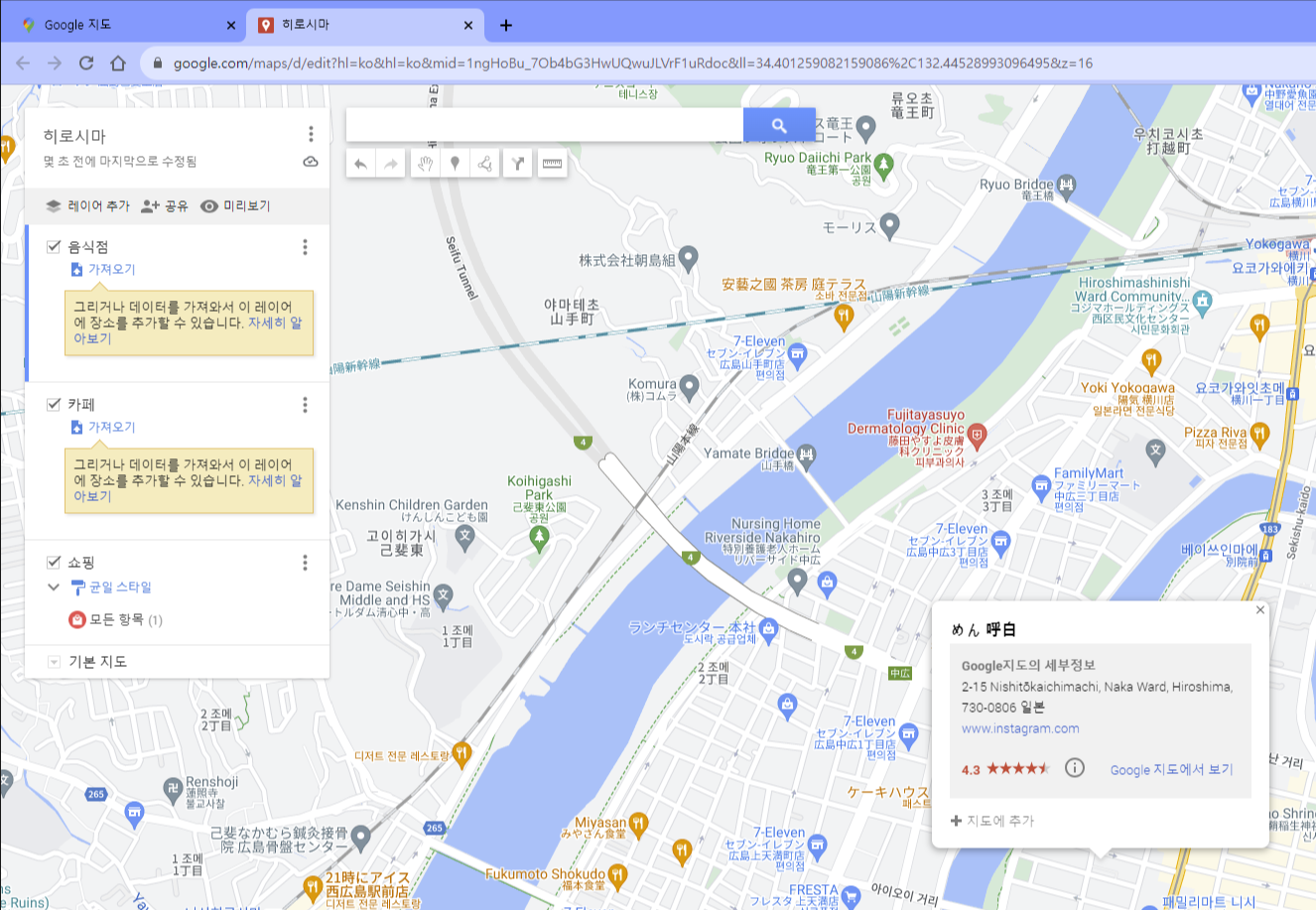Collapse the 쇼핑 layer style chevron
The width and height of the screenshot is (1316, 910).
pyautogui.click(x=54, y=587)
